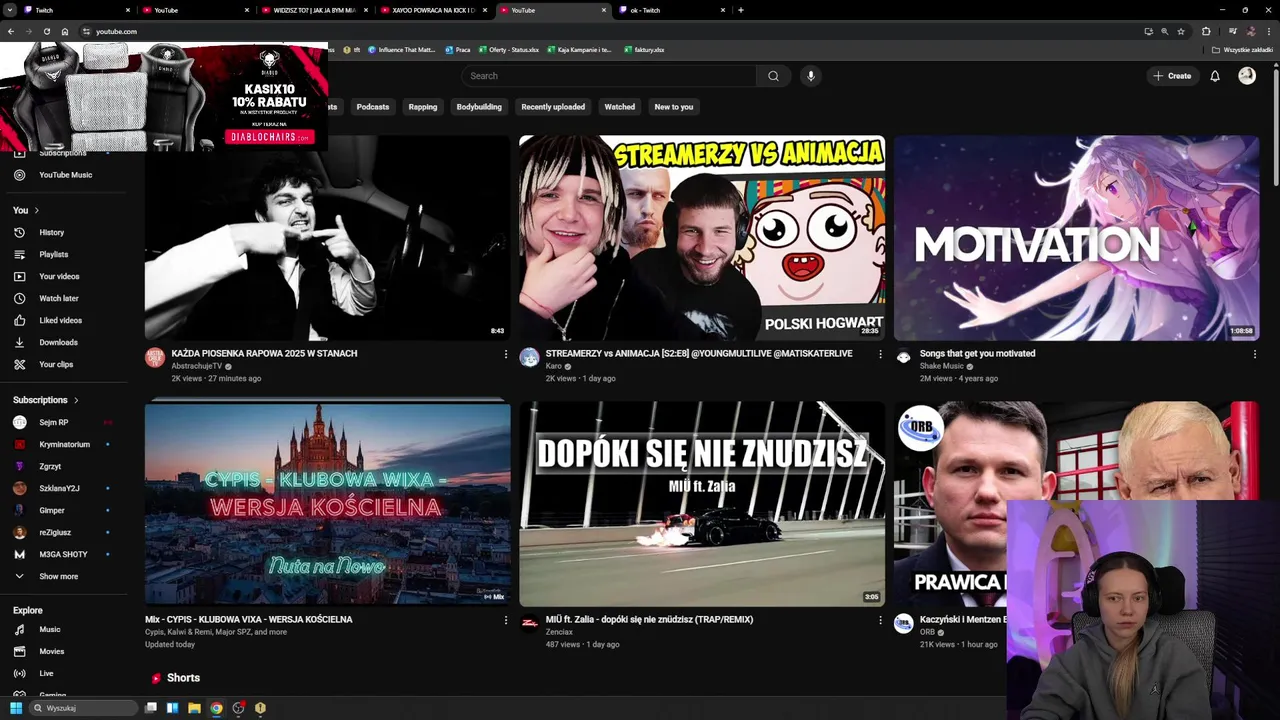Reload the page in Chrome
Viewport: 1280px width, 720px height.
[x=46, y=31]
